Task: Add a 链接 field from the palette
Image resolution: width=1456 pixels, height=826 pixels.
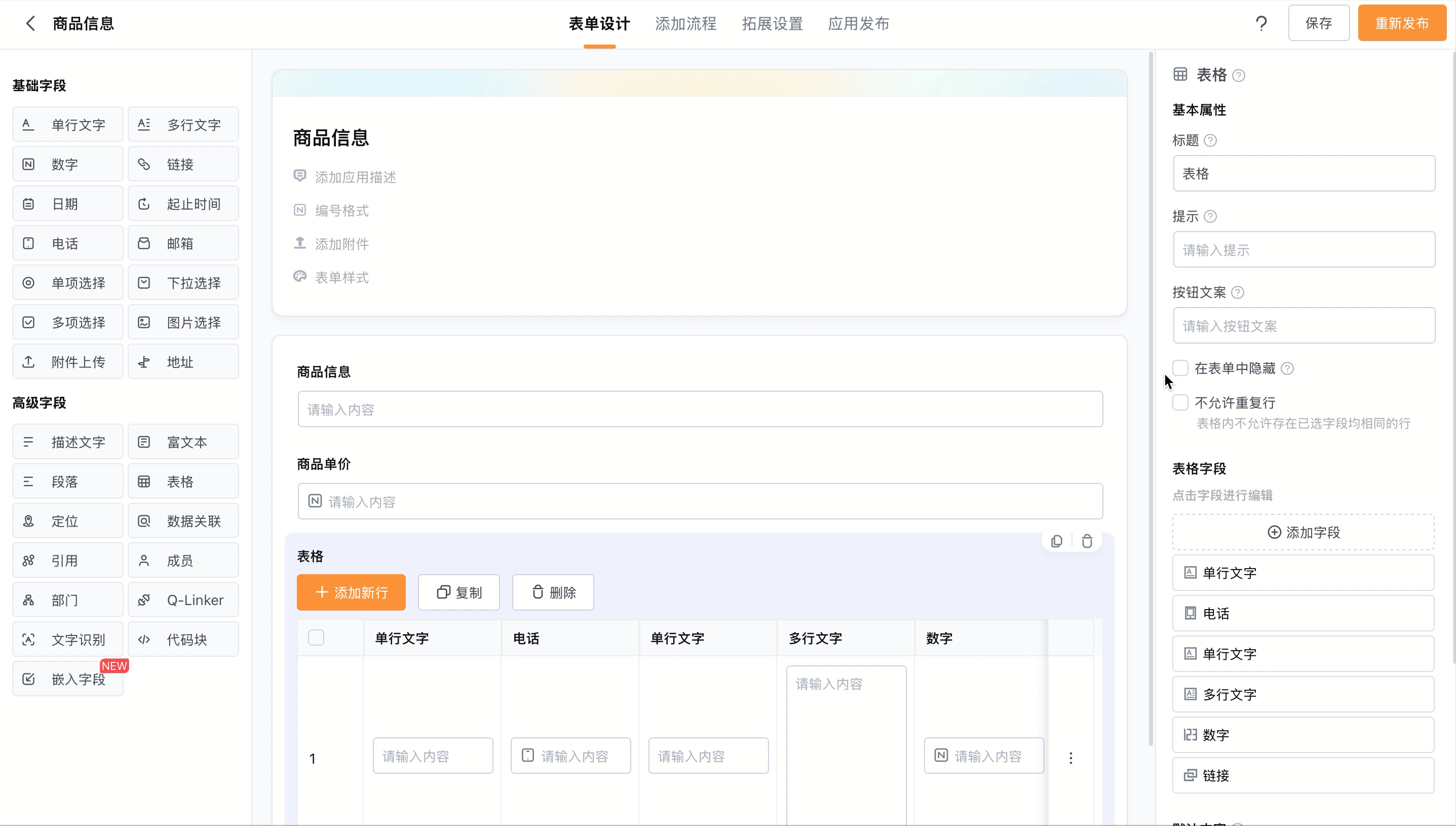Action: pos(183,164)
